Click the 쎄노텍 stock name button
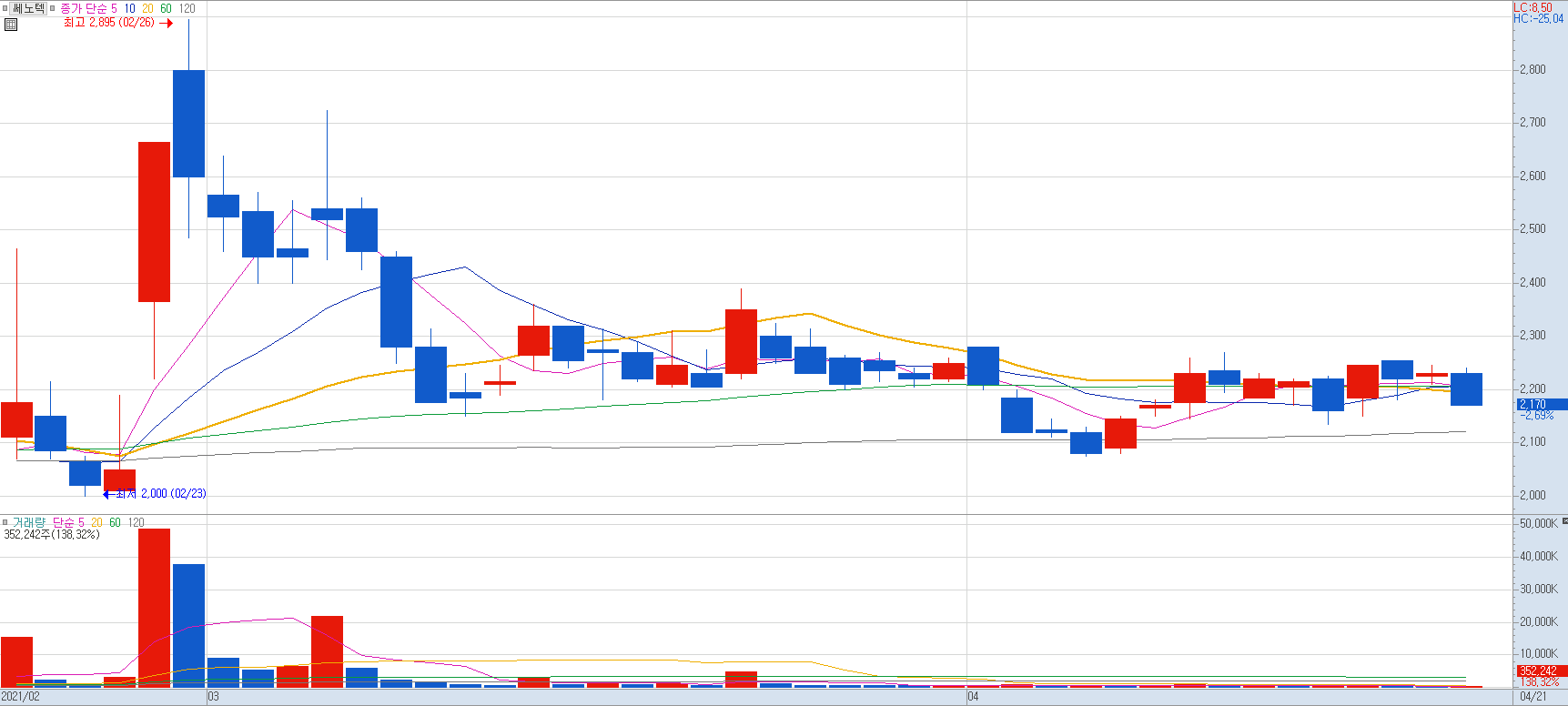The width and height of the screenshot is (1568, 706). click(x=28, y=8)
